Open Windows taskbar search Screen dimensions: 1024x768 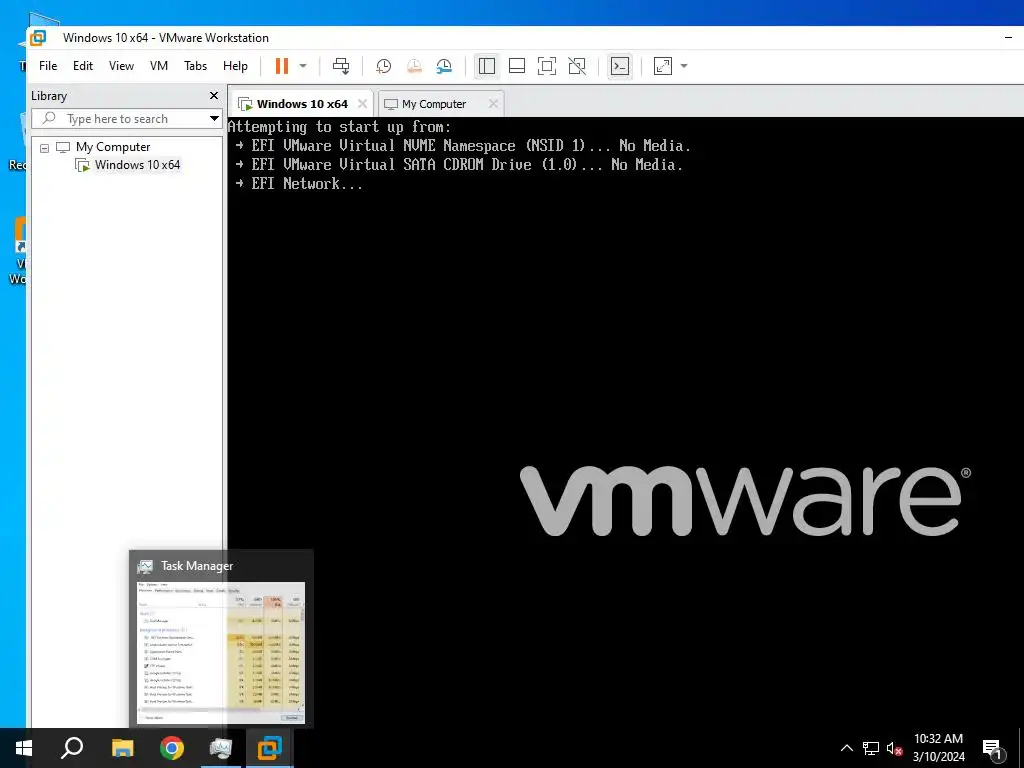pyautogui.click(x=72, y=748)
